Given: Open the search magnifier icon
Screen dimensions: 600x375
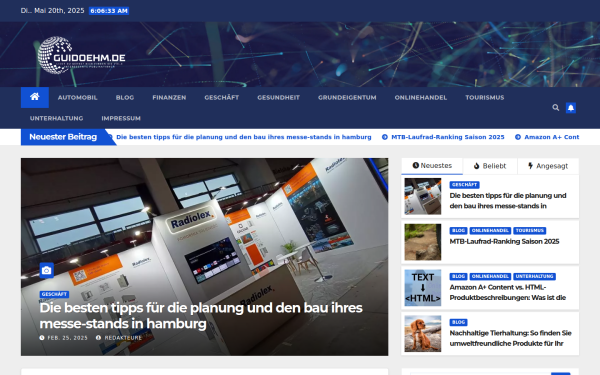Looking at the screenshot, I should click(556, 108).
